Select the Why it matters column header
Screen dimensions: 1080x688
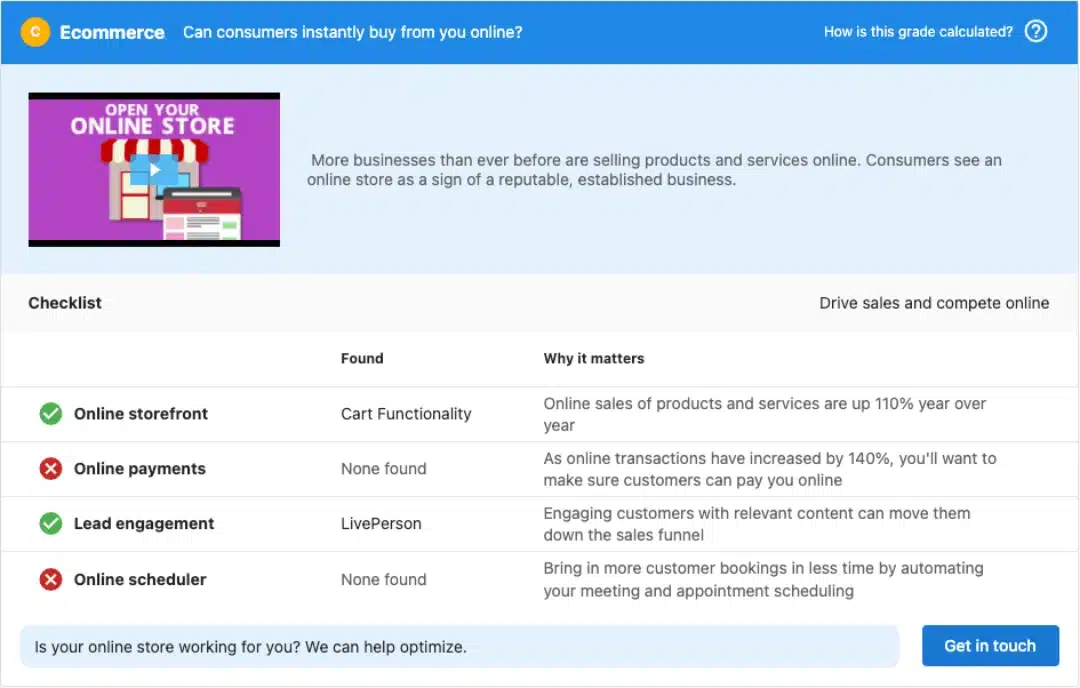[593, 358]
